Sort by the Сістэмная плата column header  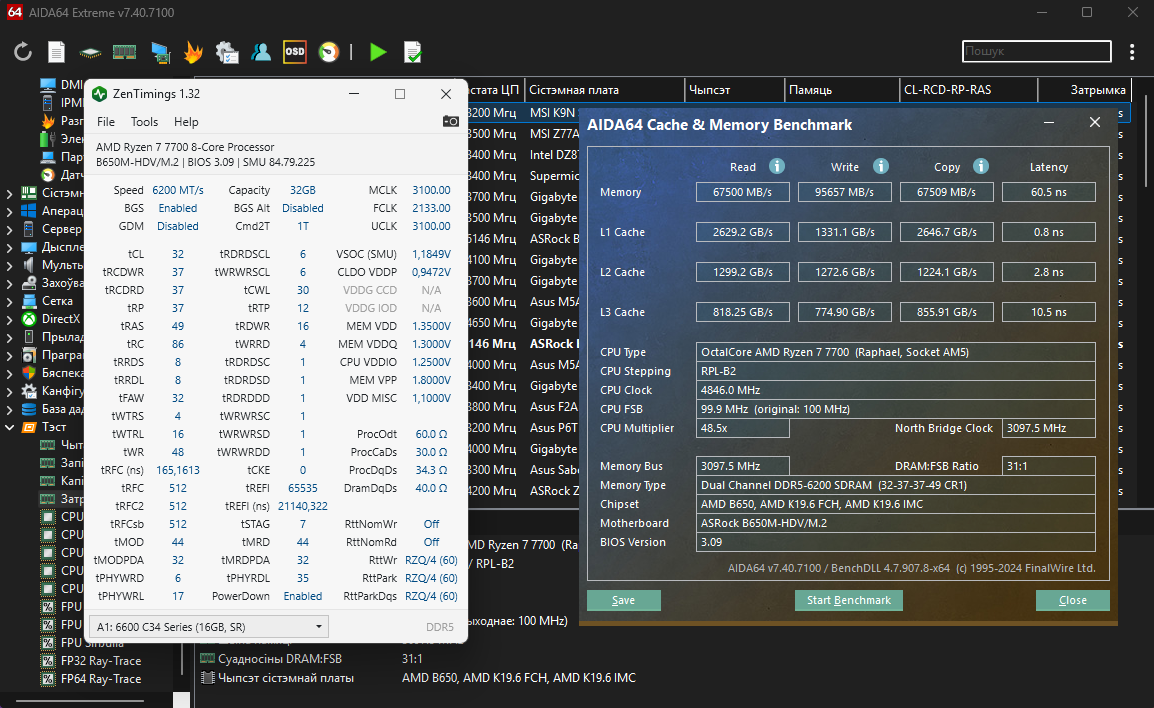(x=604, y=90)
